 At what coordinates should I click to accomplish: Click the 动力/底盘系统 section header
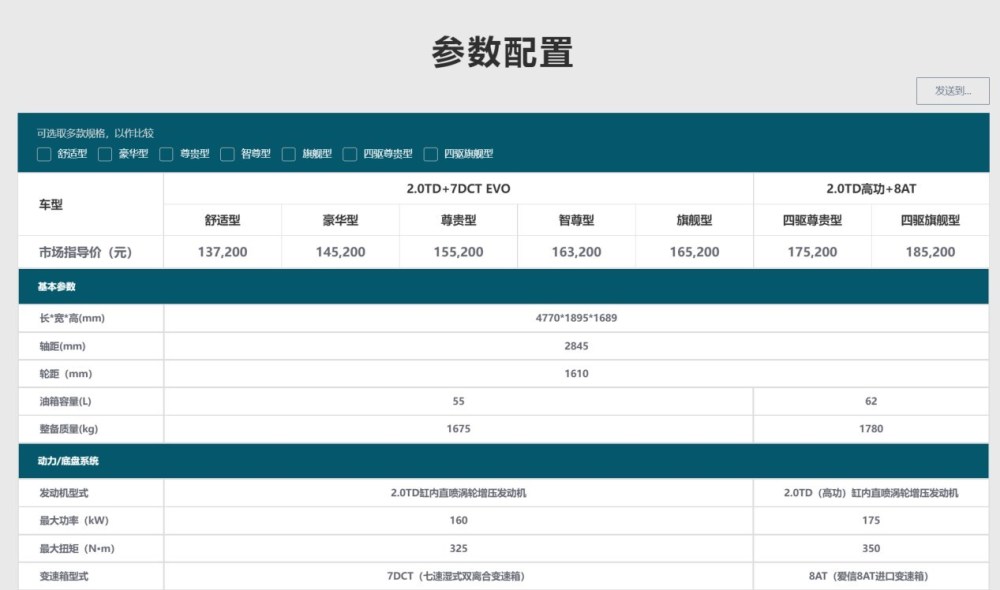(503, 461)
